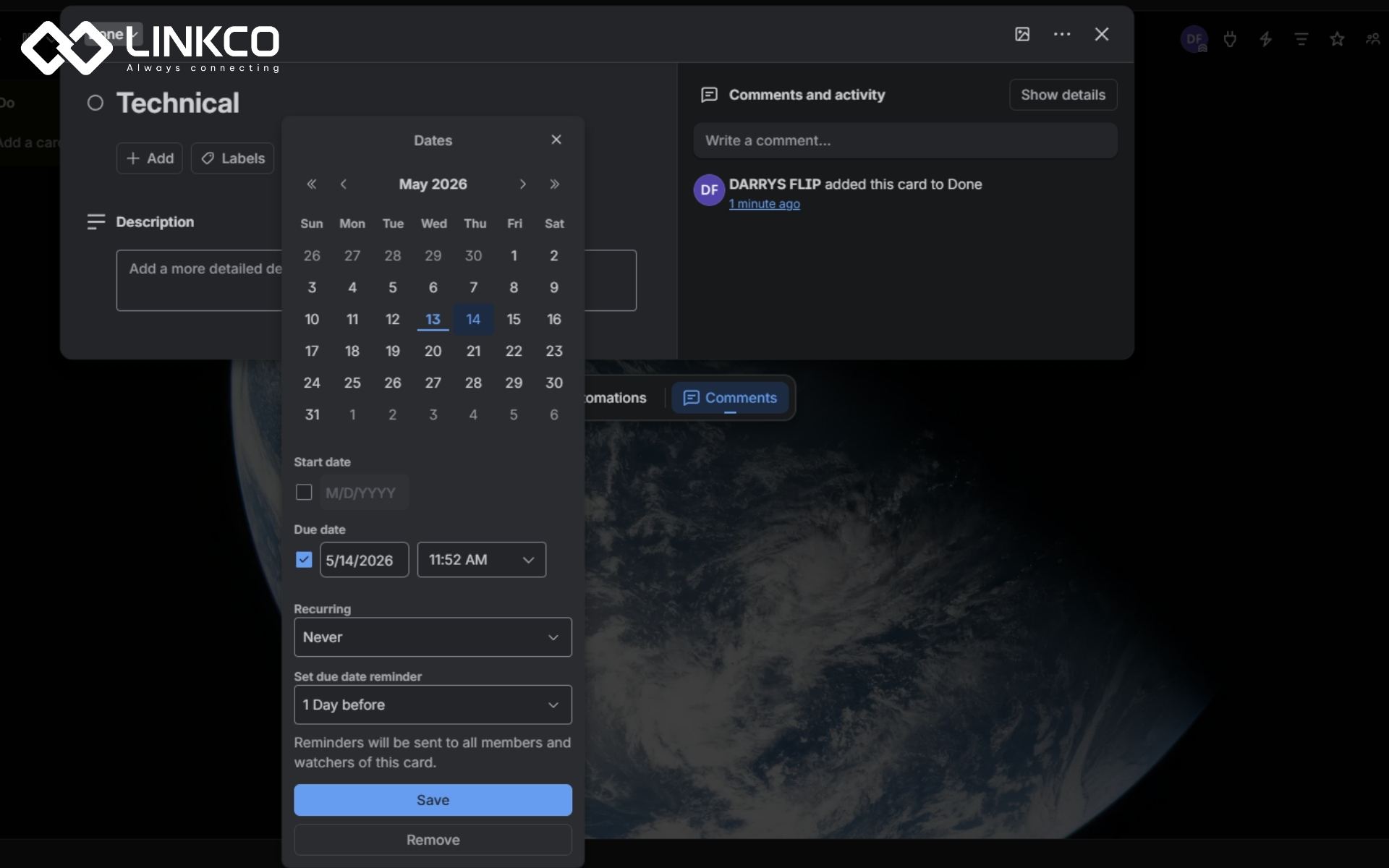Image resolution: width=1389 pixels, height=868 pixels.
Task: Pick May 1 in calendar
Action: [x=514, y=255]
